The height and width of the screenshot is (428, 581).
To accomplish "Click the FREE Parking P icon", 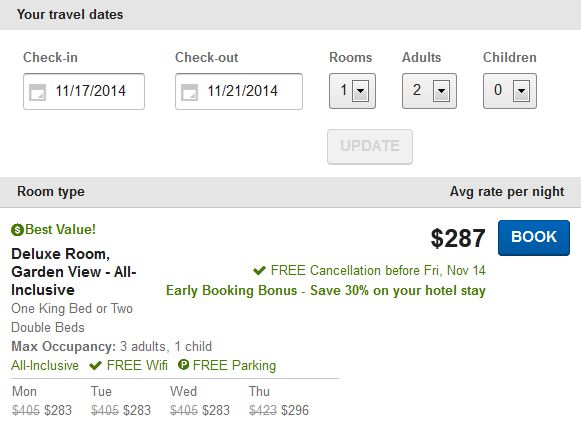I will (x=183, y=365).
